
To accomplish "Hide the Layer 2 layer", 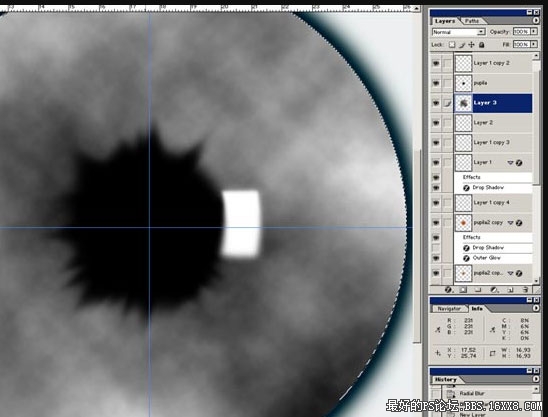I will tap(436, 123).
